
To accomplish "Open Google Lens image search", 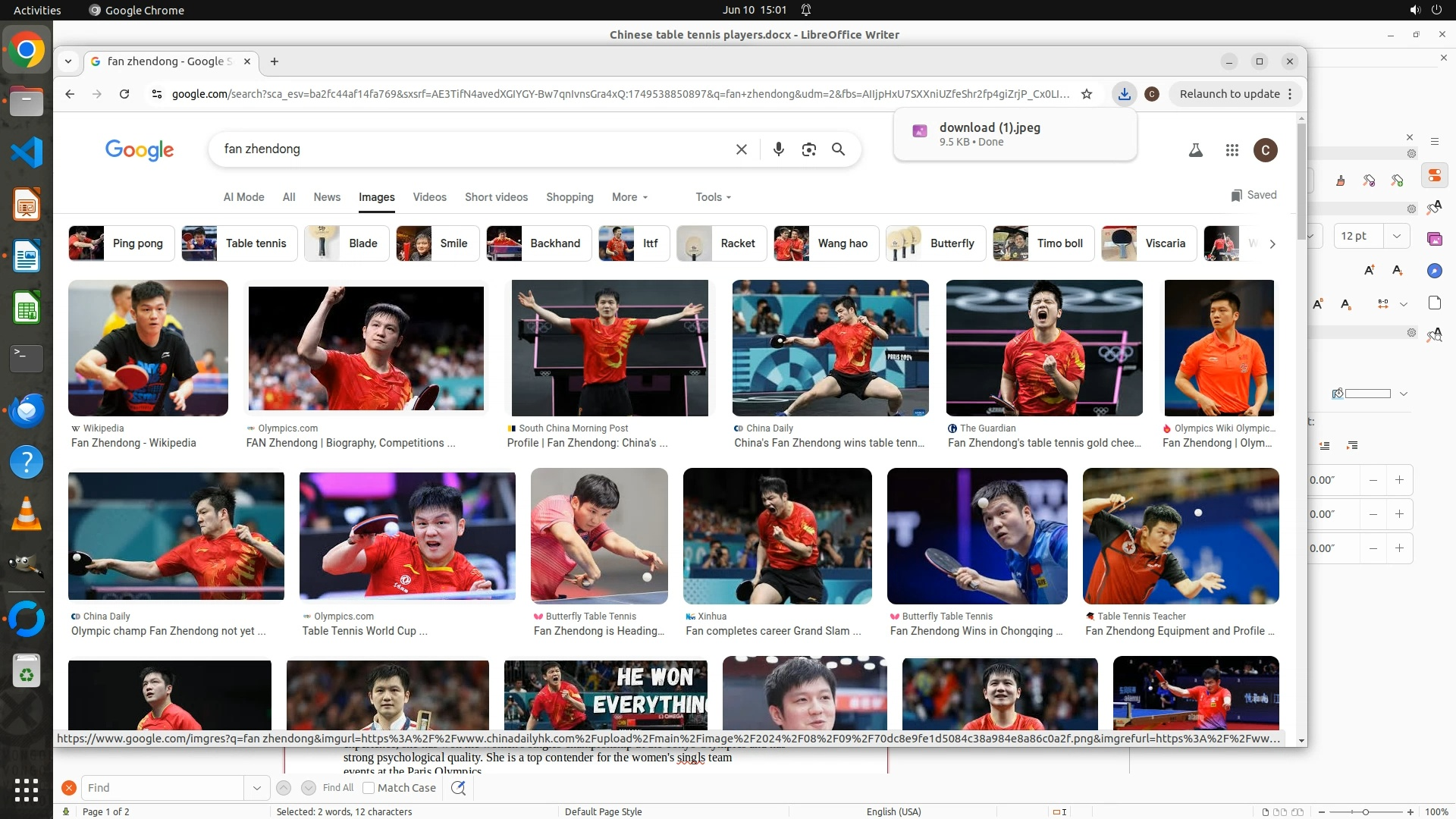I will coord(808,149).
